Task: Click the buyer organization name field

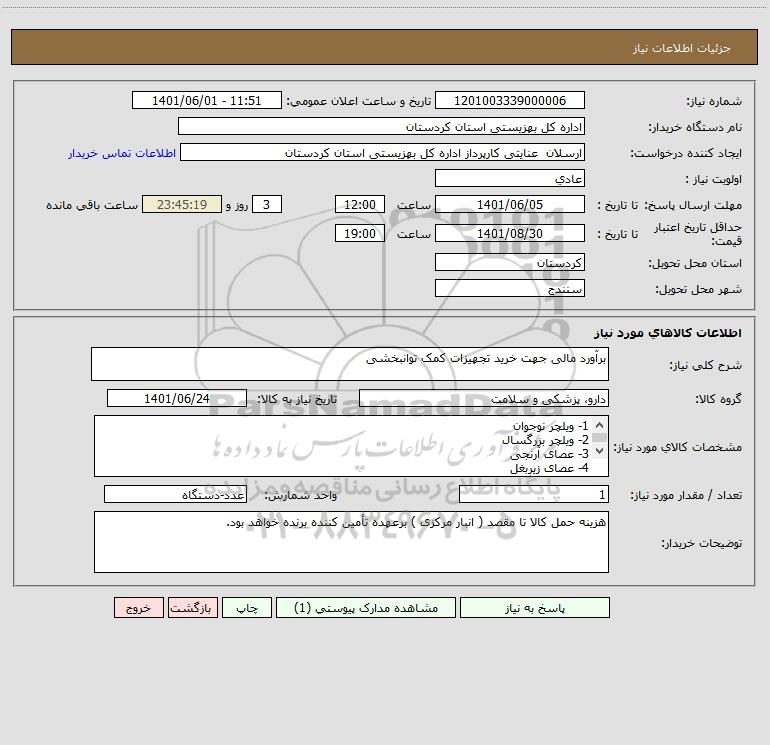Action: tap(381, 126)
